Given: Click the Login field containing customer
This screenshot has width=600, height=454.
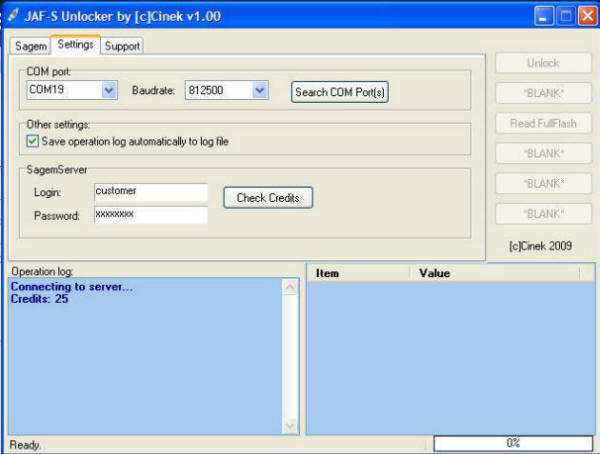Looking at the screenshot, I should (x=151, y=192).
